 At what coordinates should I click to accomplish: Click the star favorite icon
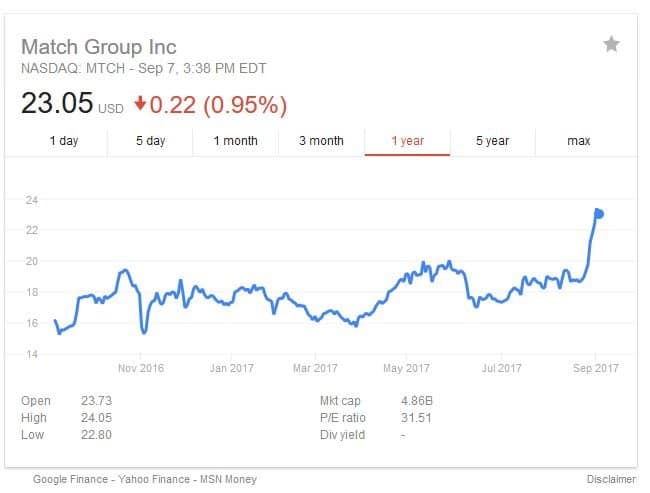click(x=611, y=44)
